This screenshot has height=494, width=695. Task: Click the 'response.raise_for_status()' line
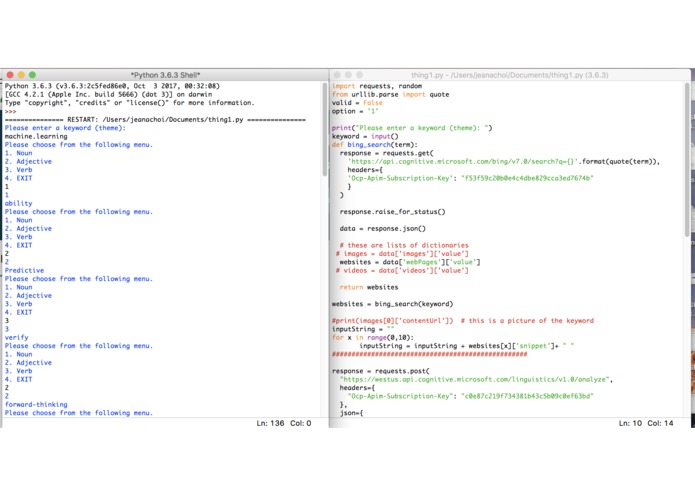click(x=392, y=212)
